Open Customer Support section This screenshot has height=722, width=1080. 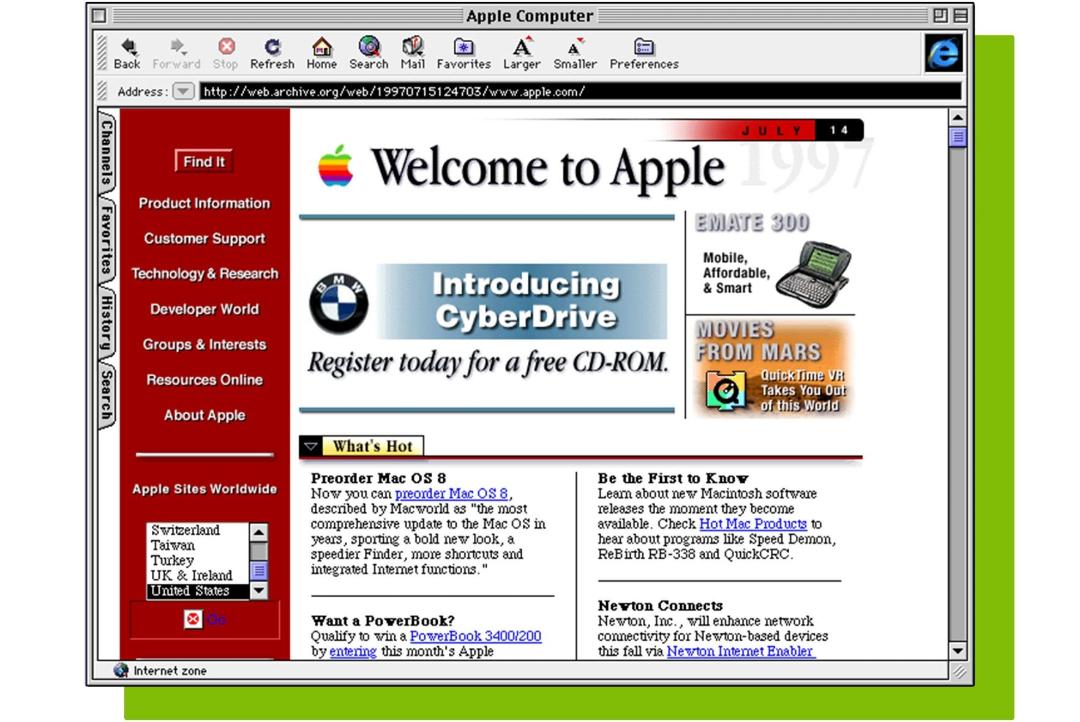(205, 238)
